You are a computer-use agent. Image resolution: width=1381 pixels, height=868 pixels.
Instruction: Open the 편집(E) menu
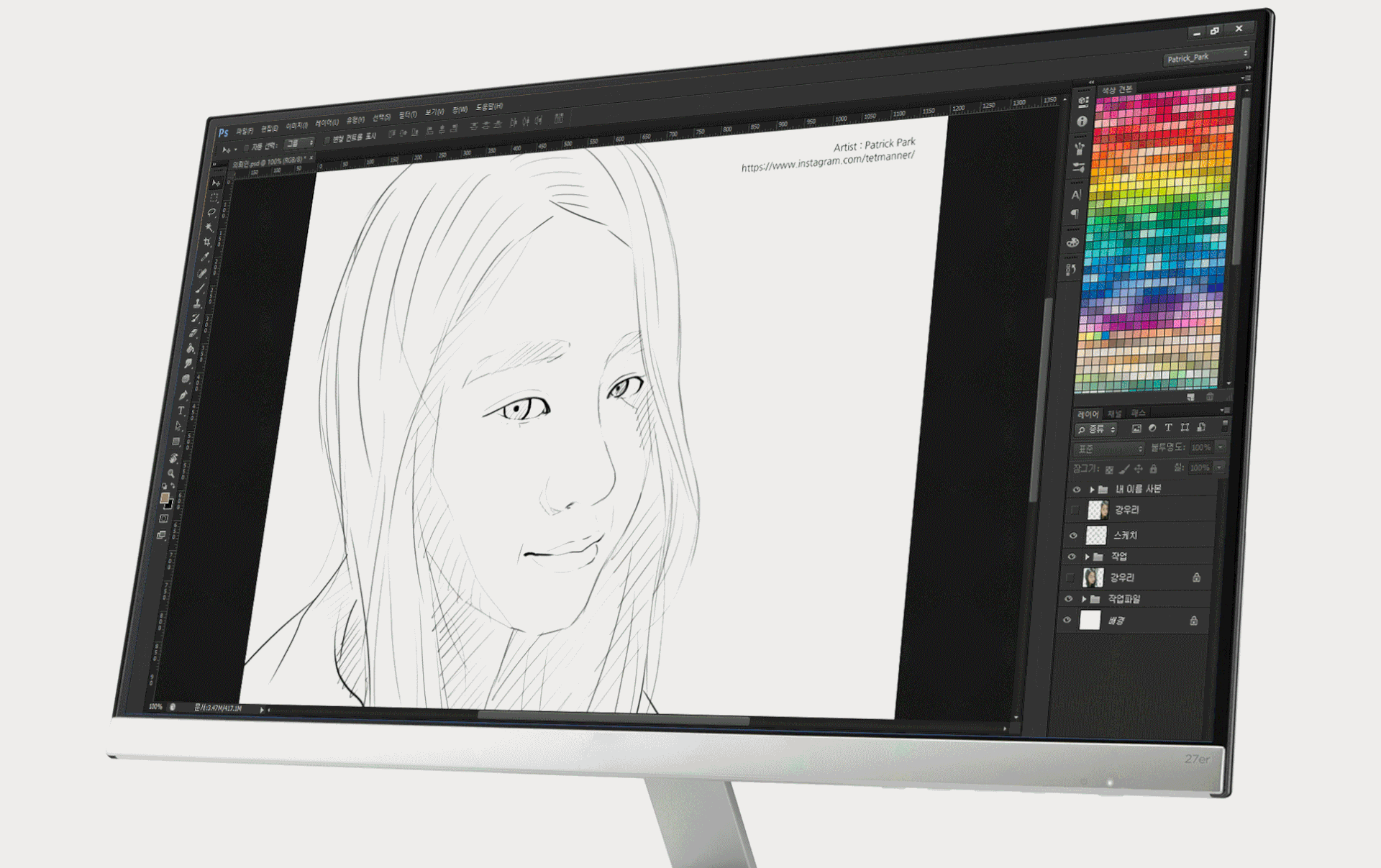(x=269, y=129)
